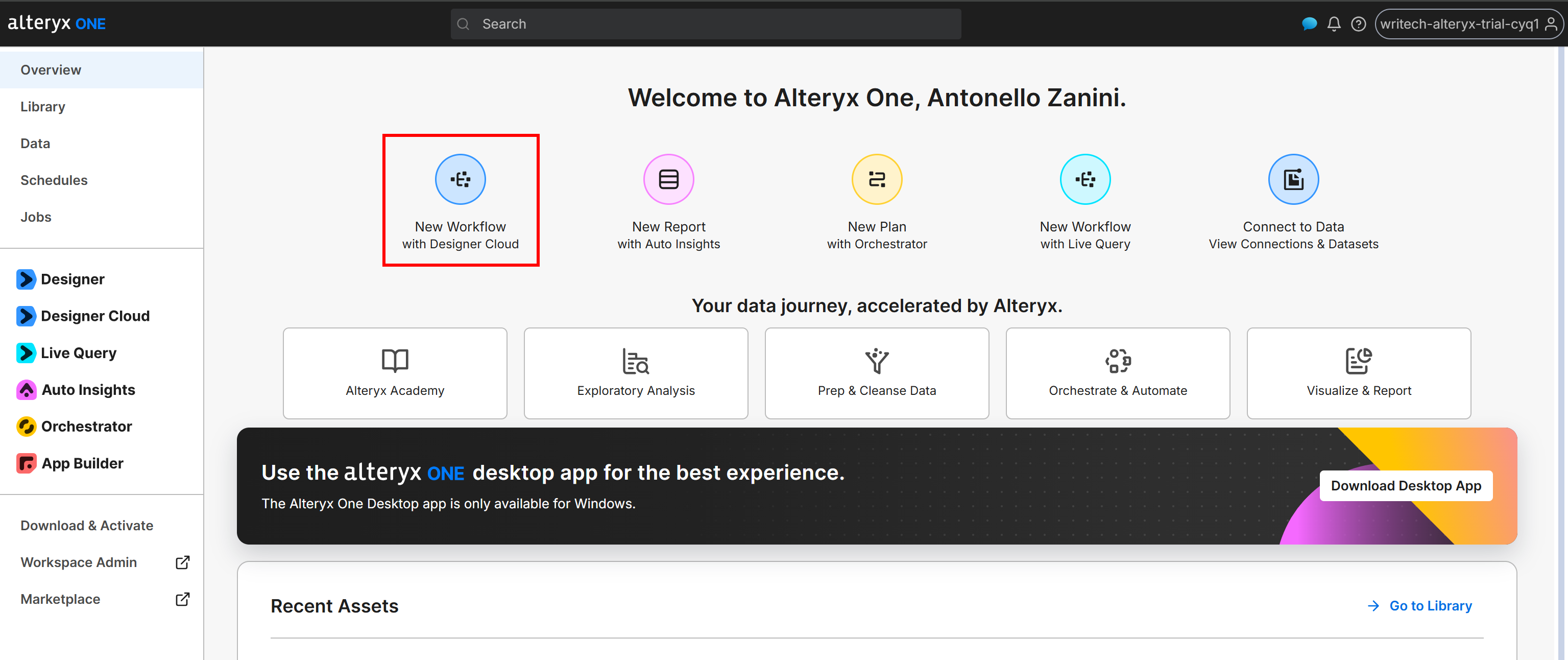Click the arrow icon next to Go to Library

click(1373, 606)
